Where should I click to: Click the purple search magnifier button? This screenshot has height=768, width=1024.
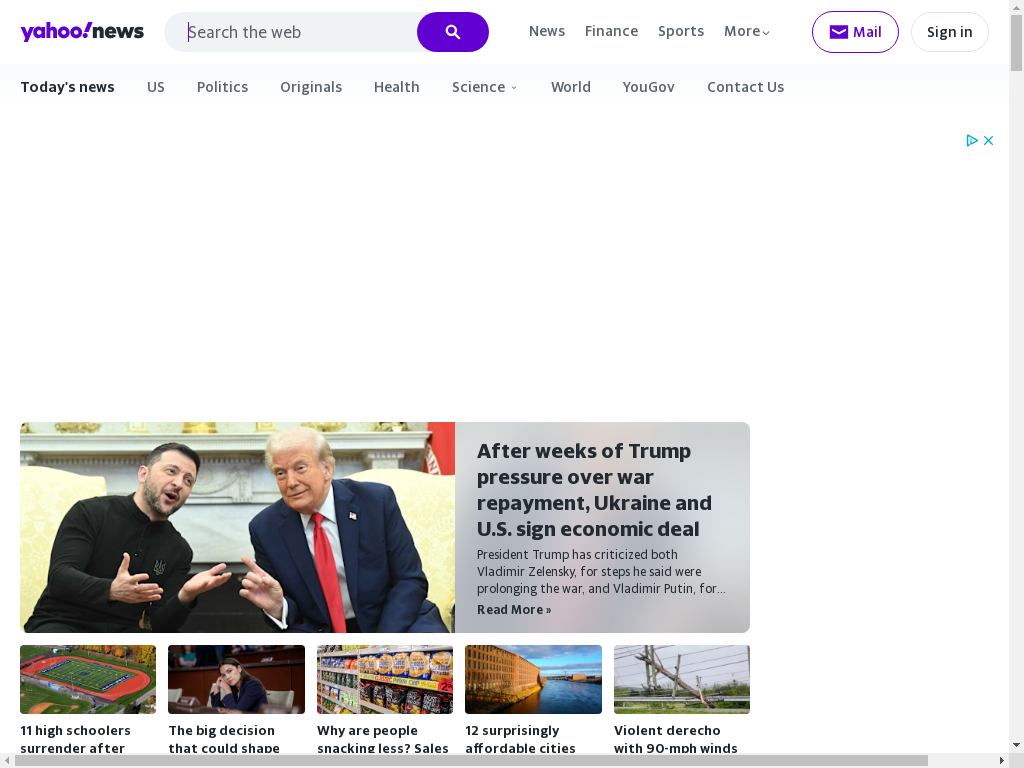[453, 32]
